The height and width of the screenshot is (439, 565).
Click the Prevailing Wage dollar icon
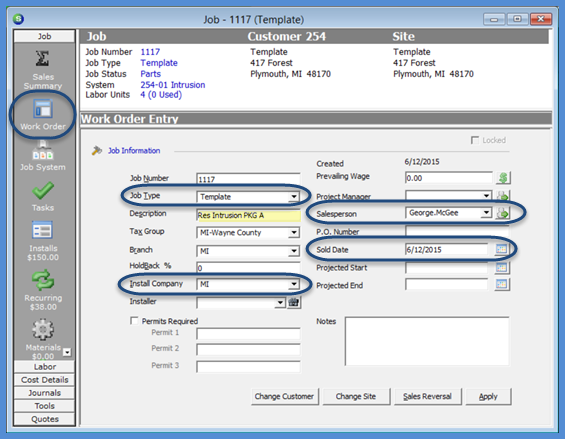[503, 178]
